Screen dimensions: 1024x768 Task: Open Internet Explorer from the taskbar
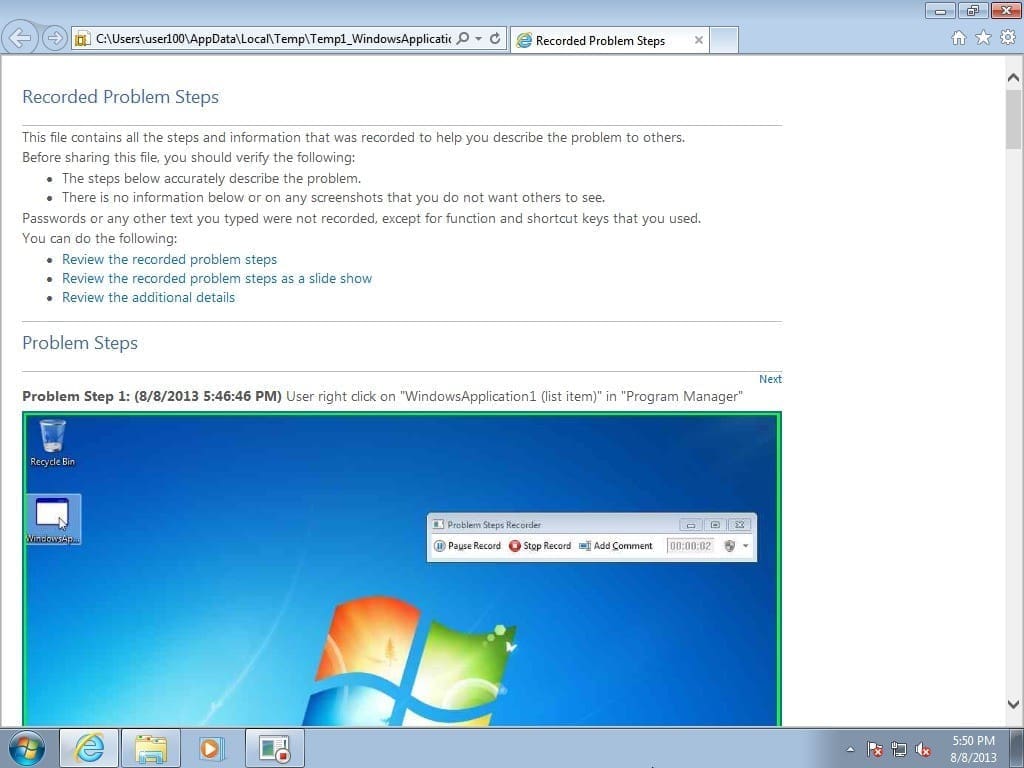click(x=88, y=748)
